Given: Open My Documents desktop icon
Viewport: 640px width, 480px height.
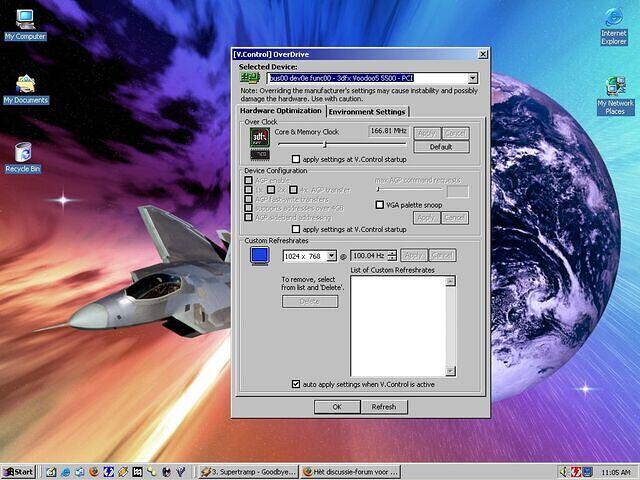Looking at the screenshot, I should click(26, 89).
